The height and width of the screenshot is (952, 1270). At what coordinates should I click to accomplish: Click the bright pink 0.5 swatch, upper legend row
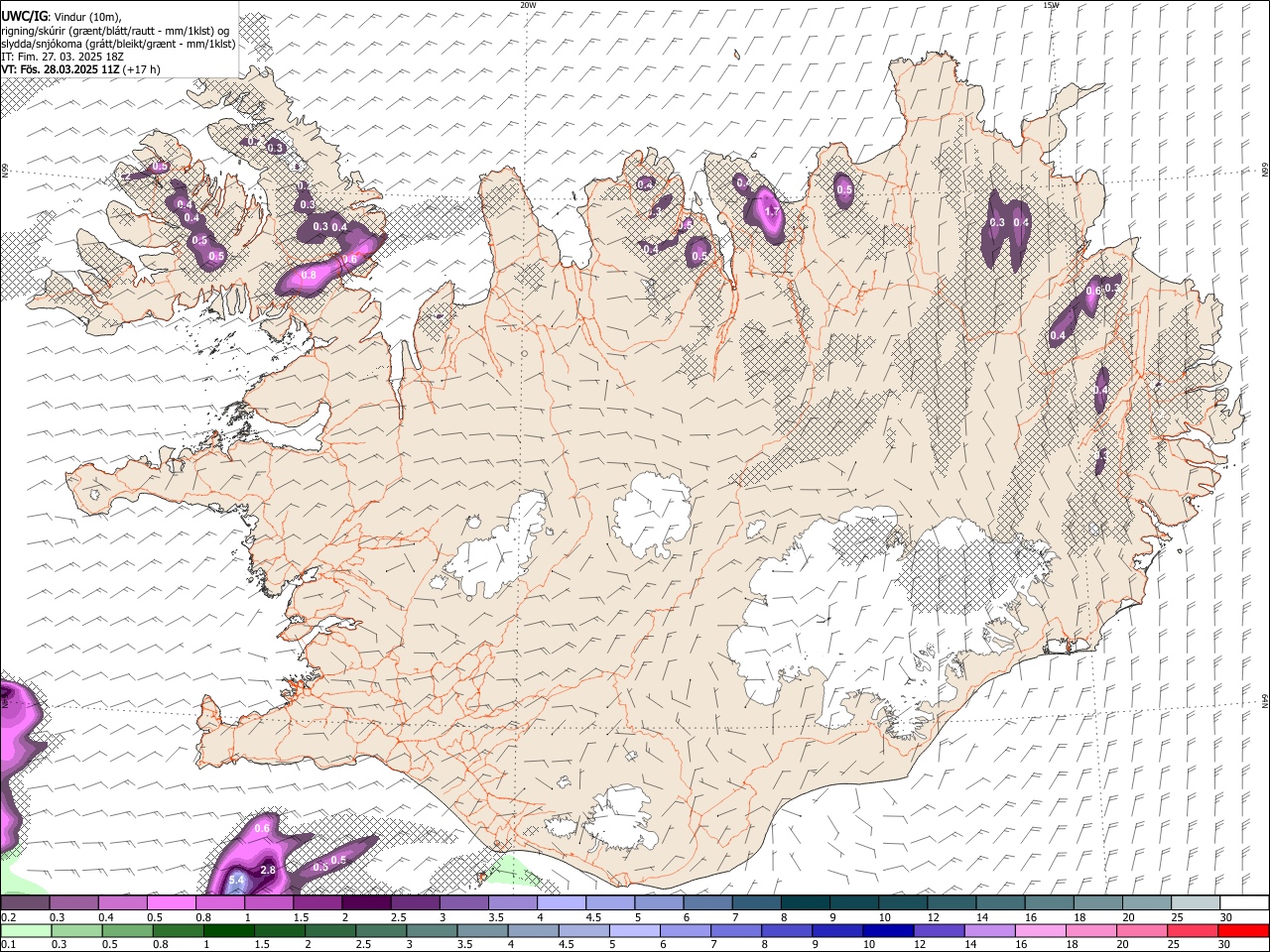[171, 902]
